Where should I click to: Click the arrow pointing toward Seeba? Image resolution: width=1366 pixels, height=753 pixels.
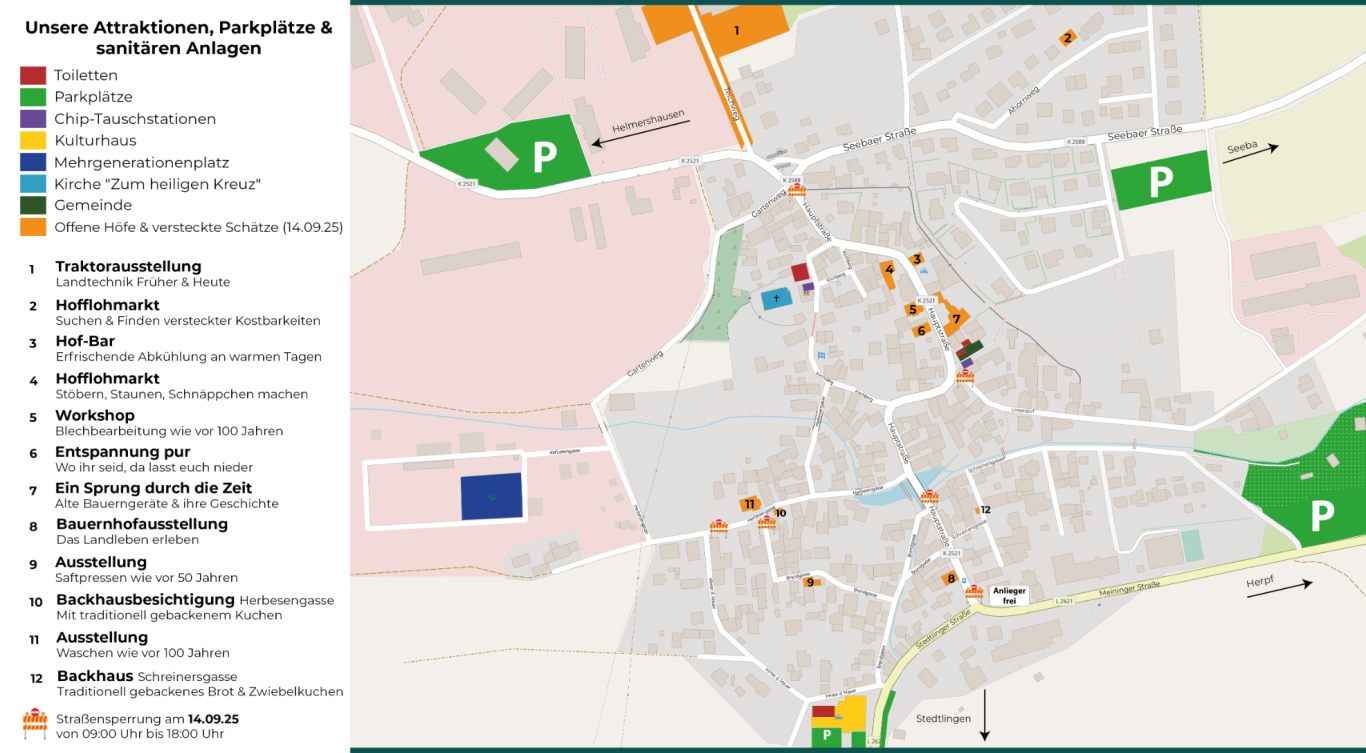click(x=1251, y=149)
